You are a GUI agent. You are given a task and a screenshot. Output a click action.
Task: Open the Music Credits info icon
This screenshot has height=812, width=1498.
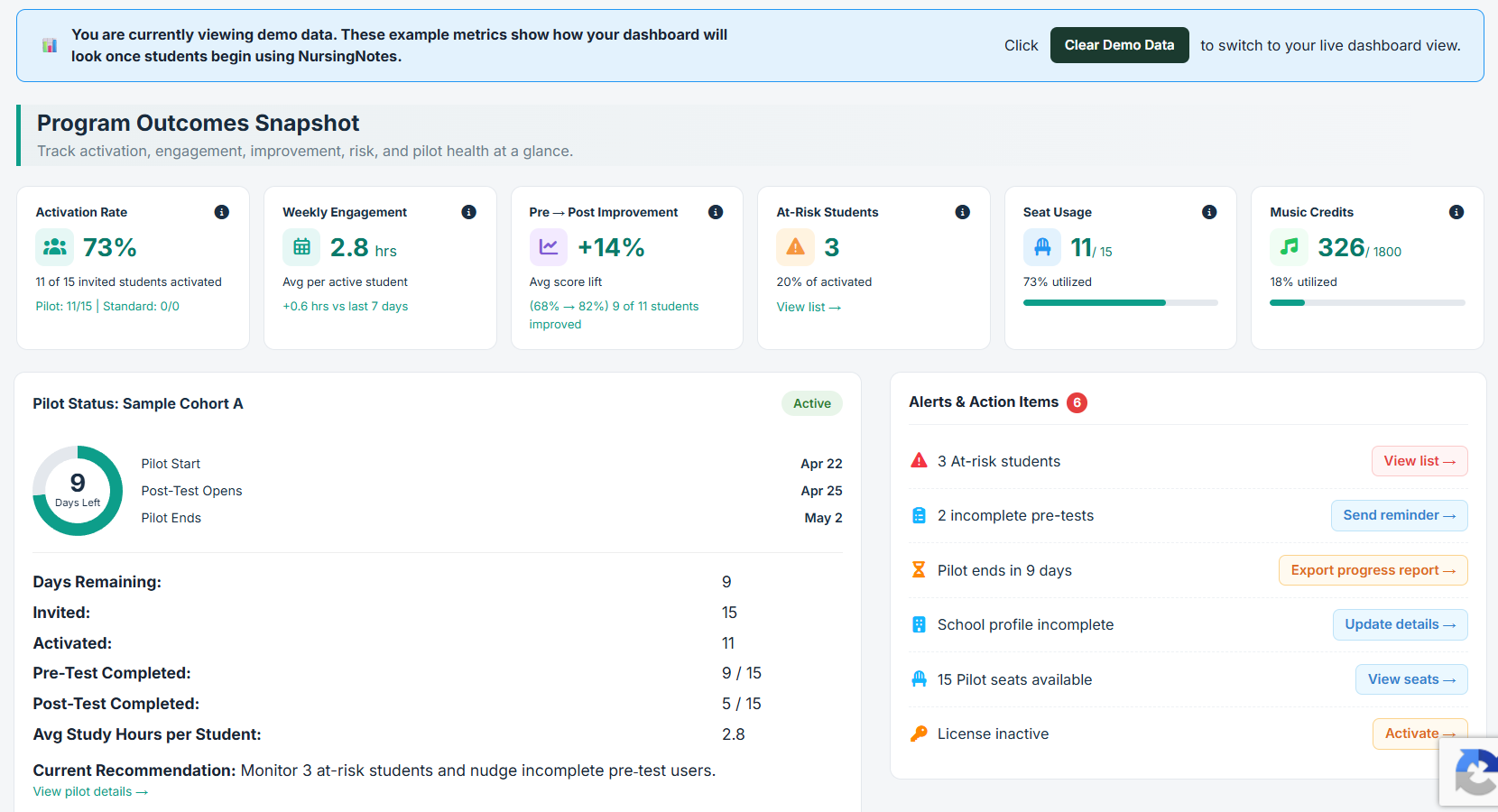[1456, 212]
